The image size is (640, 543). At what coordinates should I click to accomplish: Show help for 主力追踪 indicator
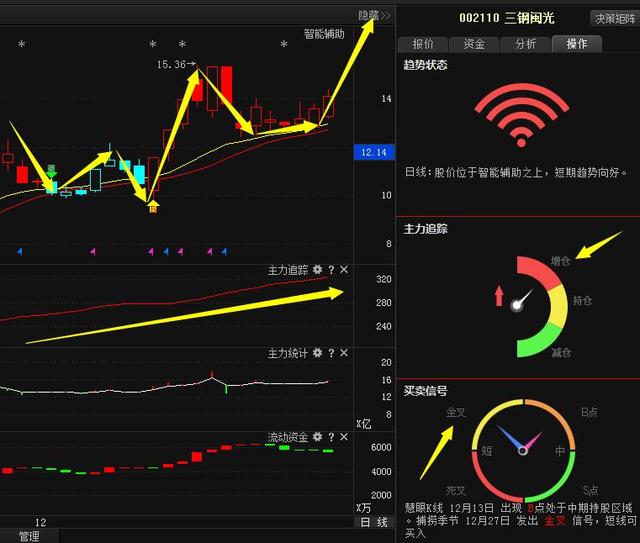331,270
